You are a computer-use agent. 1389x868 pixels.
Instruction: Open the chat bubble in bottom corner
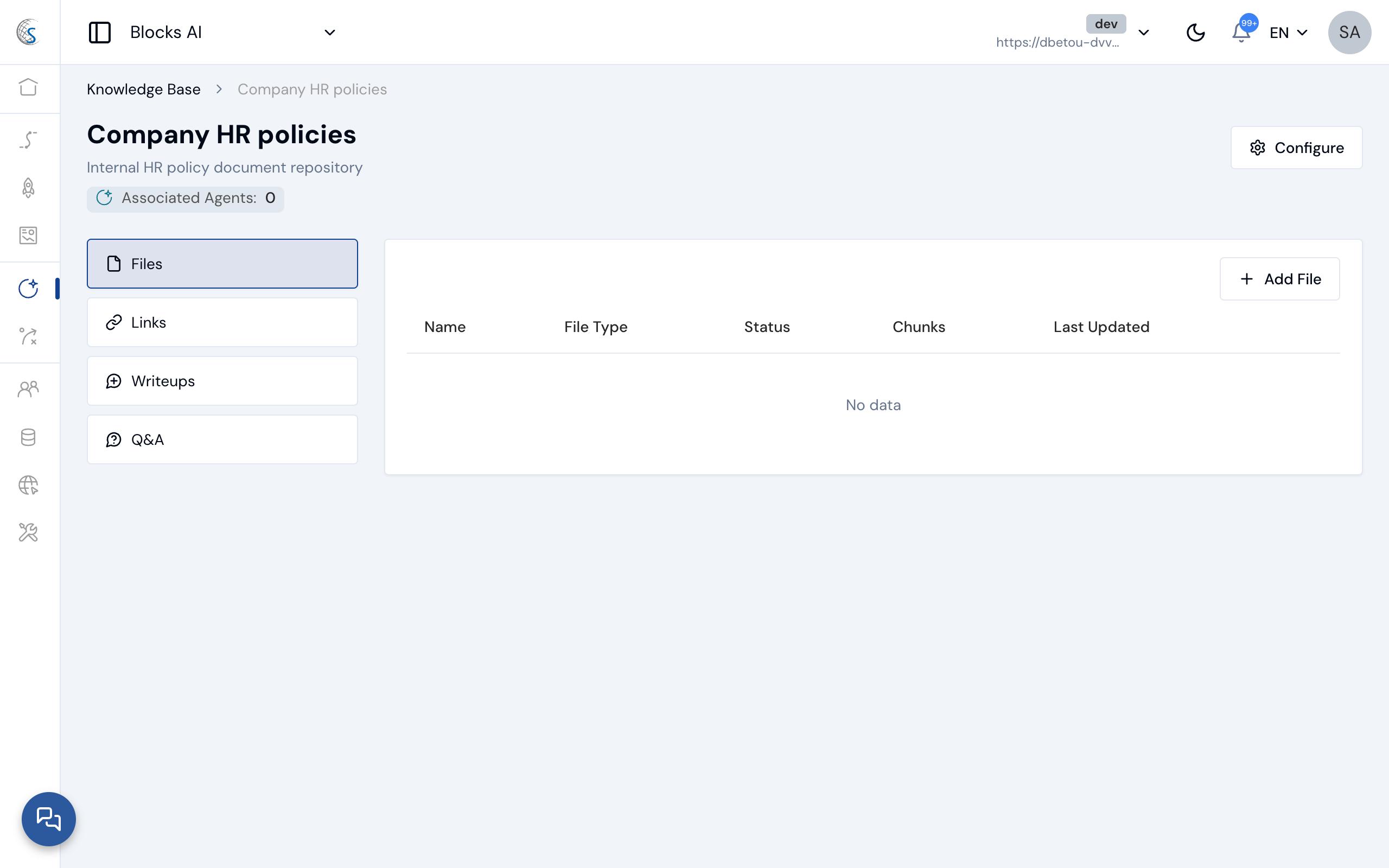[49, 819]
